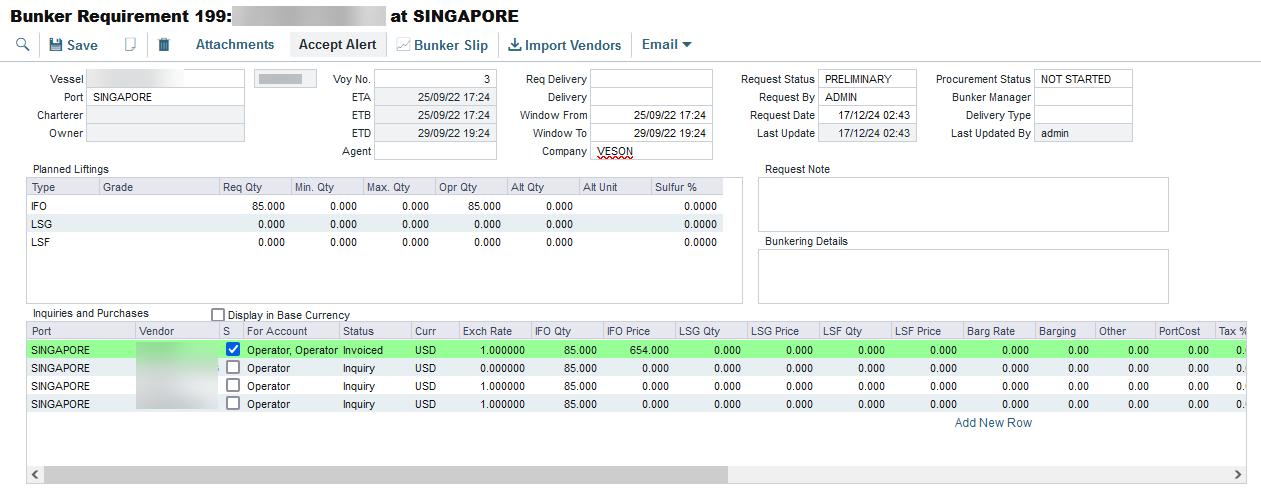The height and width of the screenshot is (490, 1261).
Task: Delete using the trash can icon
Action: (164, 45)
